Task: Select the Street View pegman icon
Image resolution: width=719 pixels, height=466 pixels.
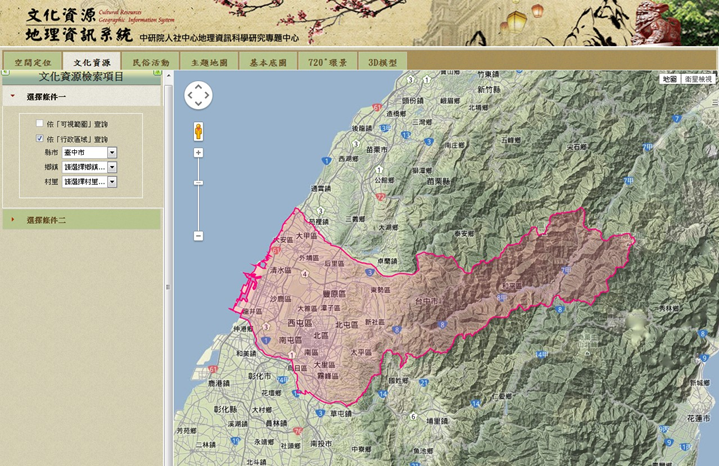Action: [x=198, y=131]
